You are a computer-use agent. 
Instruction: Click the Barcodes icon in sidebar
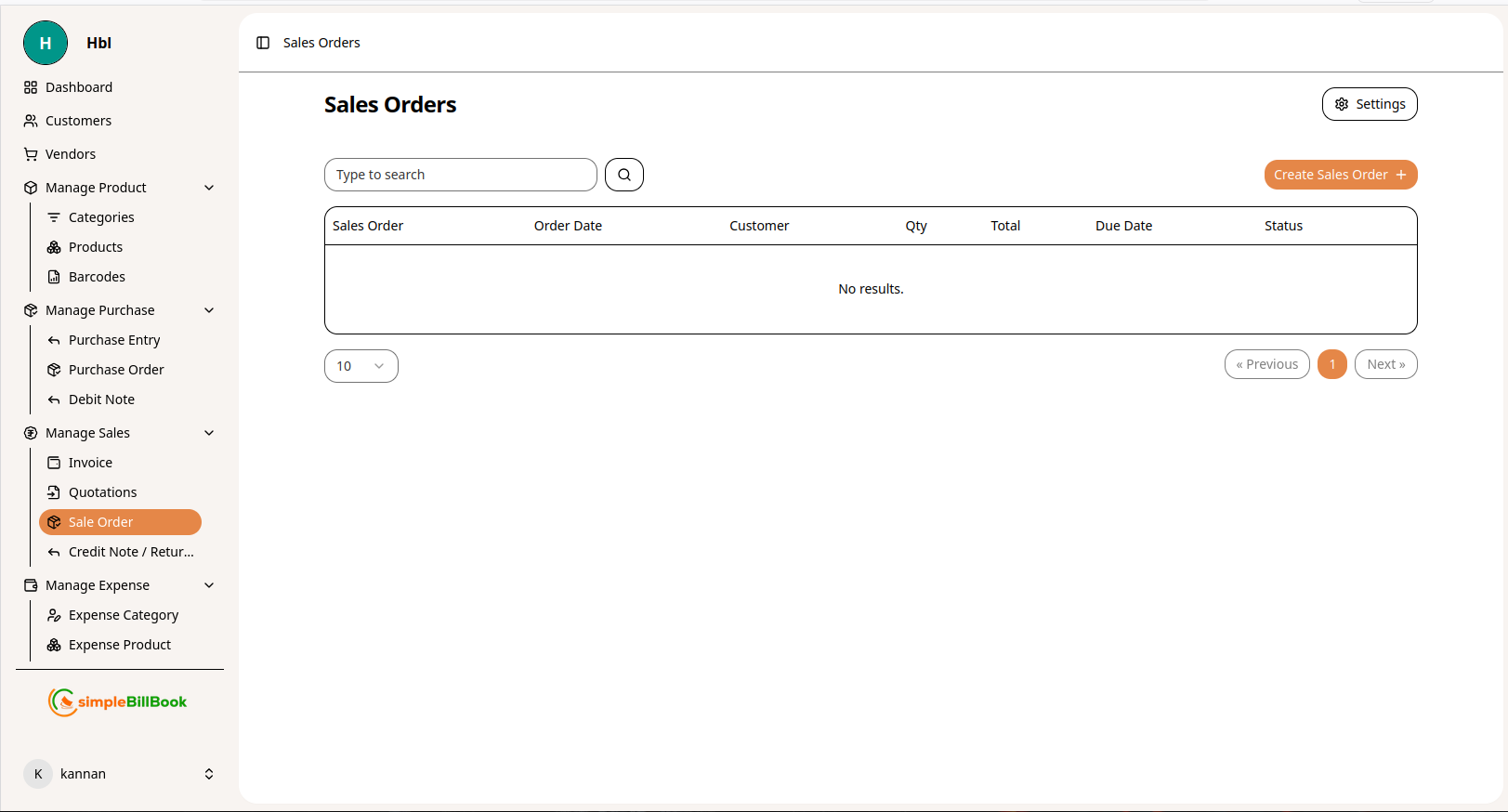[x=54, y=277]
